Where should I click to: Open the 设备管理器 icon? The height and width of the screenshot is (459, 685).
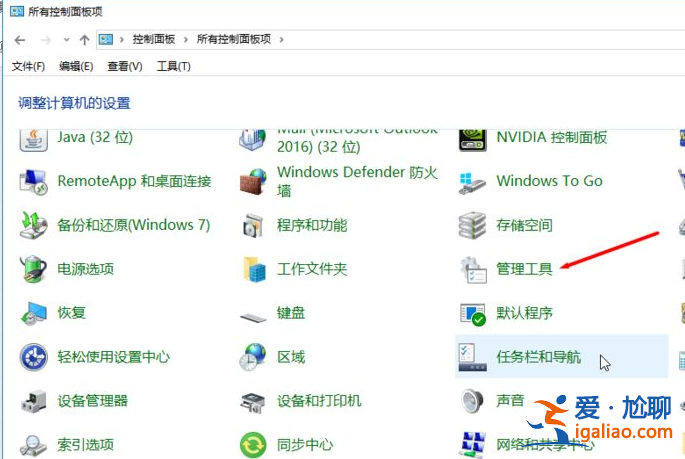point(34,401)
